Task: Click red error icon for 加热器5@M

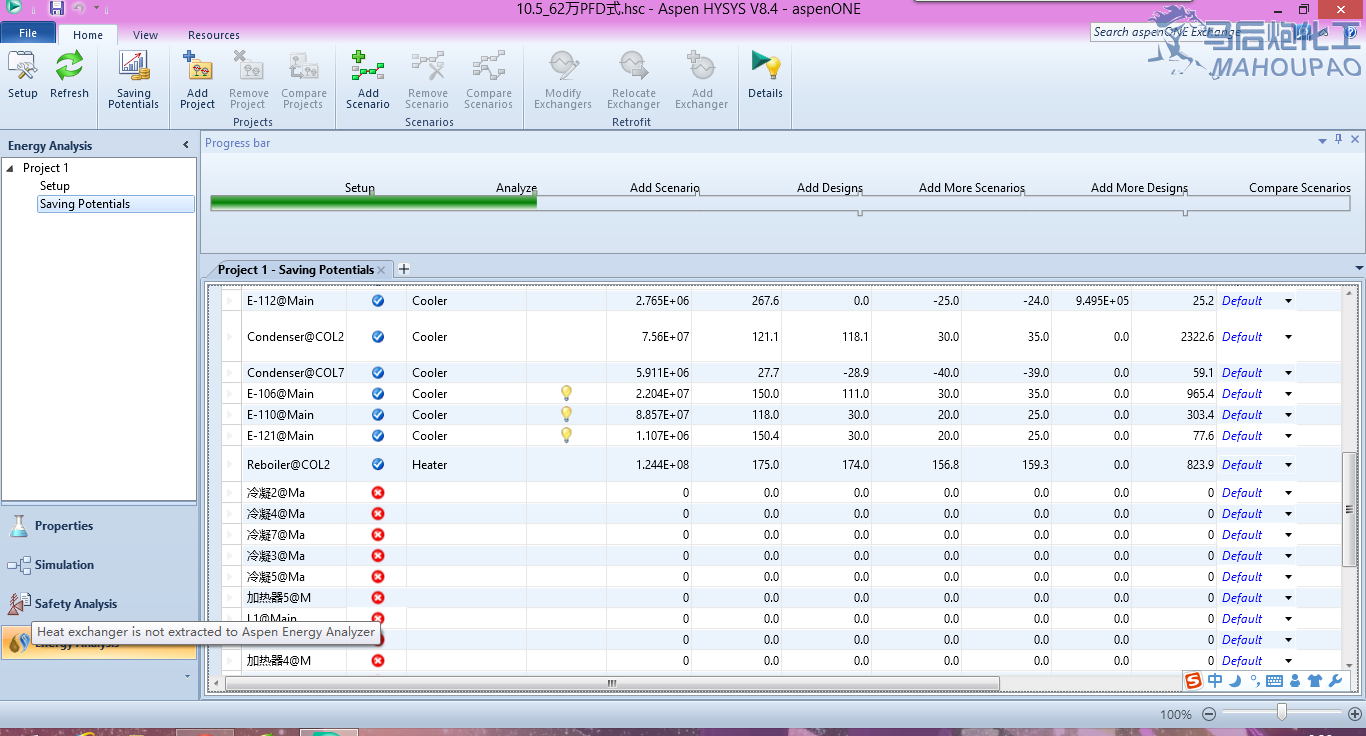Action: [x=378, y=597]
